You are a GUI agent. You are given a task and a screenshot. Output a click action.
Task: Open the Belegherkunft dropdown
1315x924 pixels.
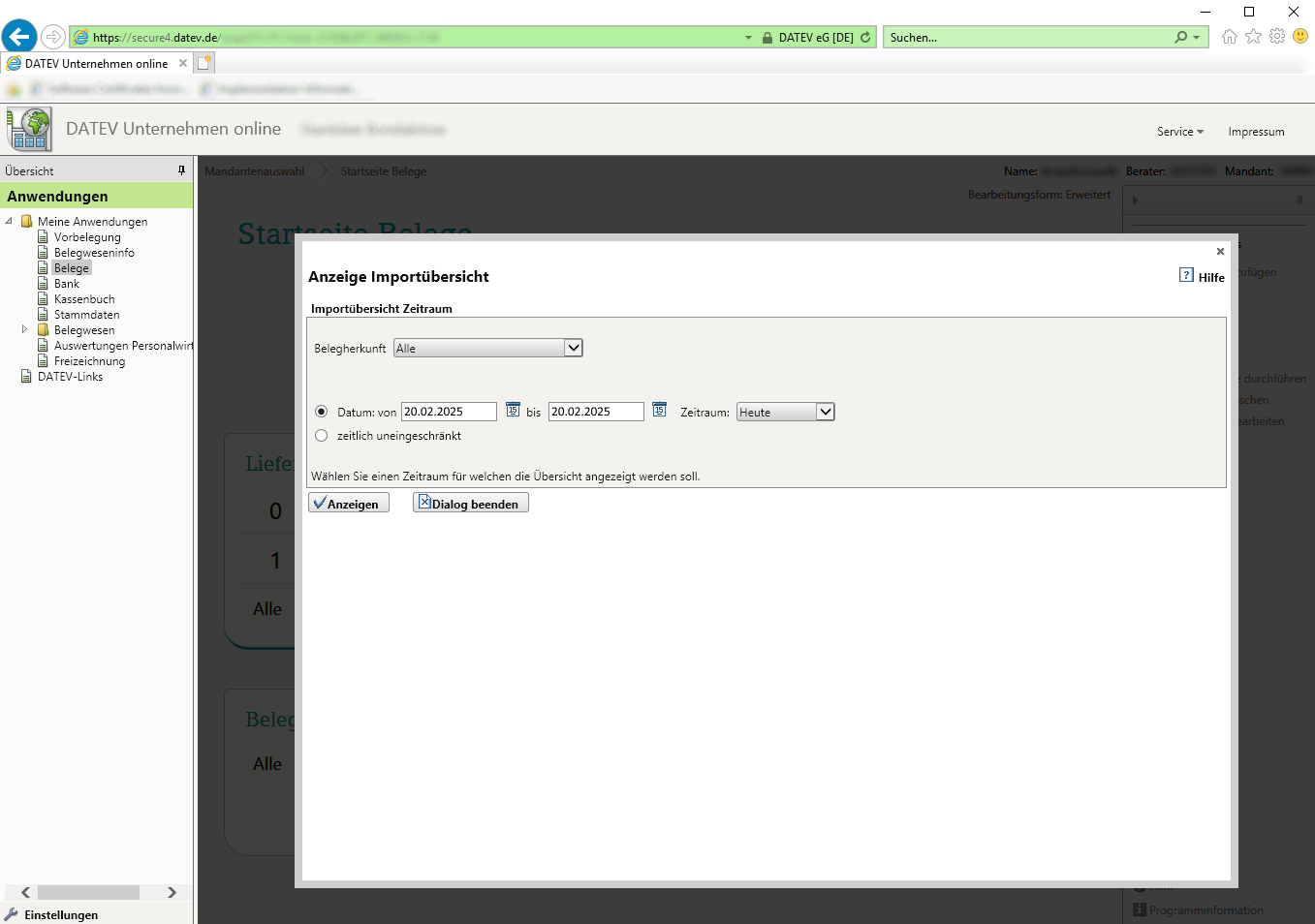[x=488, y=348]
